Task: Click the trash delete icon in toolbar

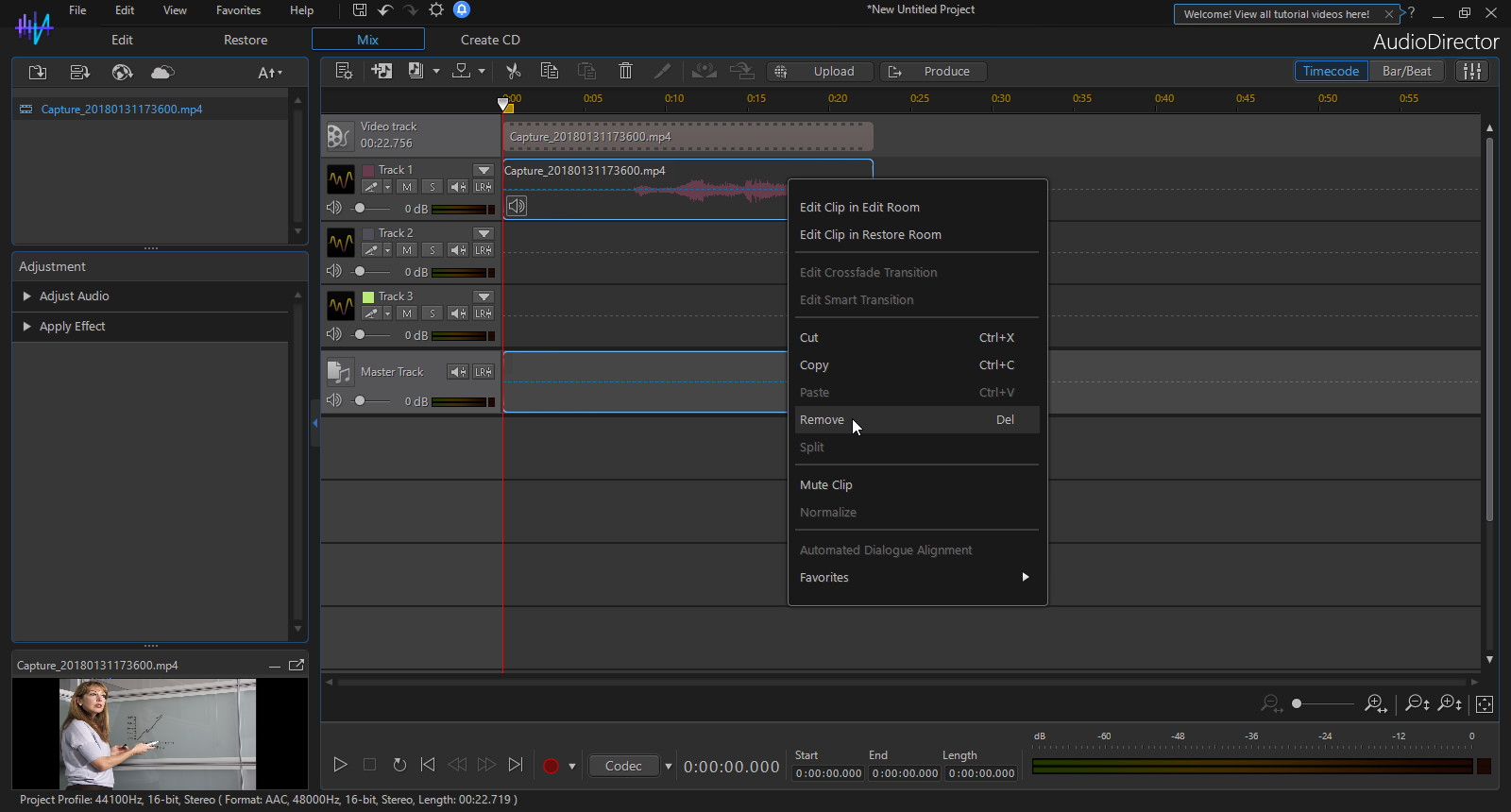Action: (625, 71)
